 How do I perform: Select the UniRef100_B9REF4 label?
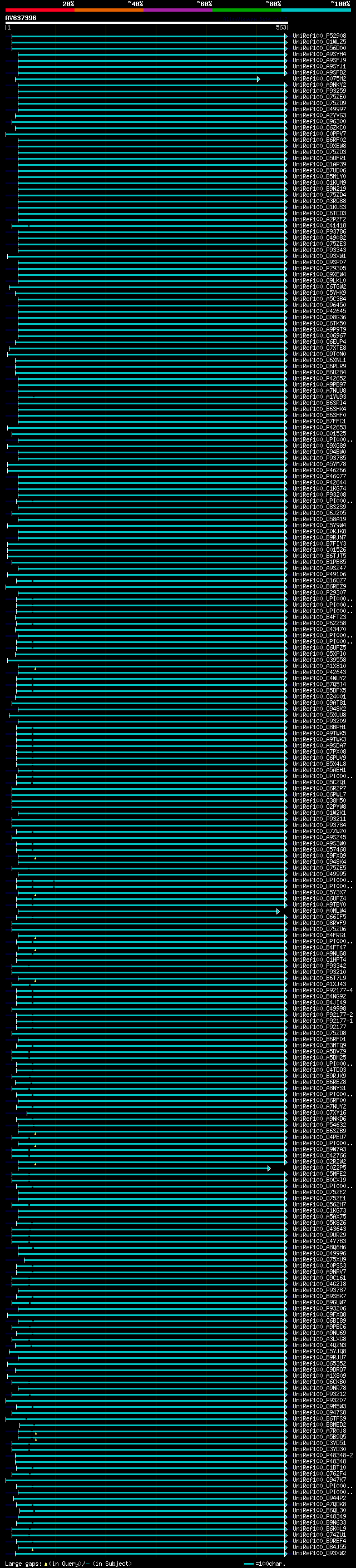pyautogui.click(x=319, y=1541)
